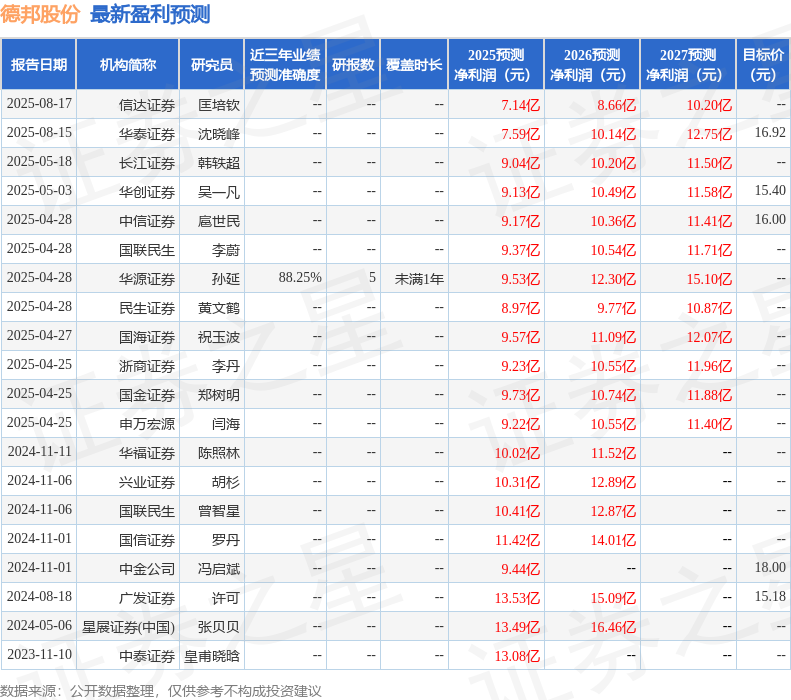Select analyst 祝玉波
The height and width of the screenshot is (700, 791).
pyautogui.click(x=219, y=337)
